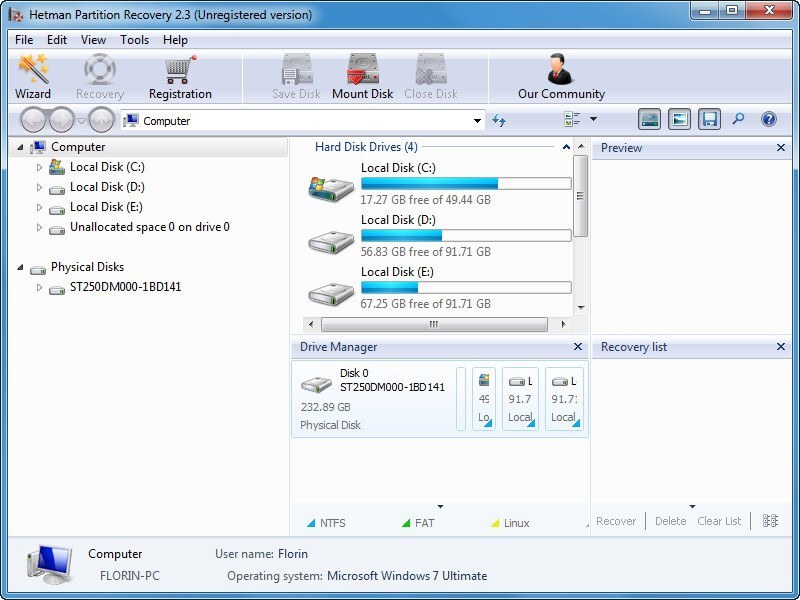Open the Tools menu

coord(134,40)
